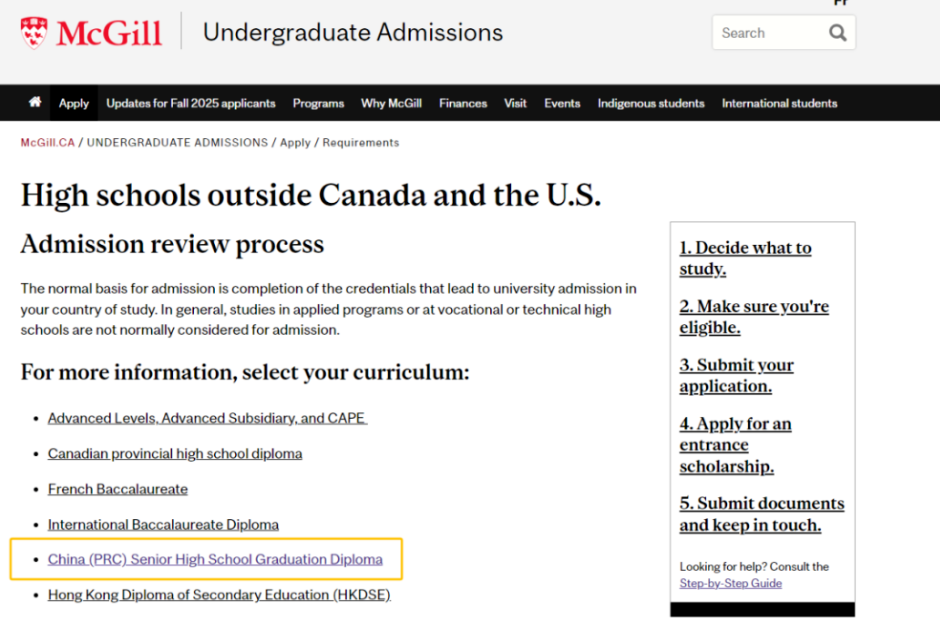Select the Events menu item

pyautogui.click(x=562, y=103)
